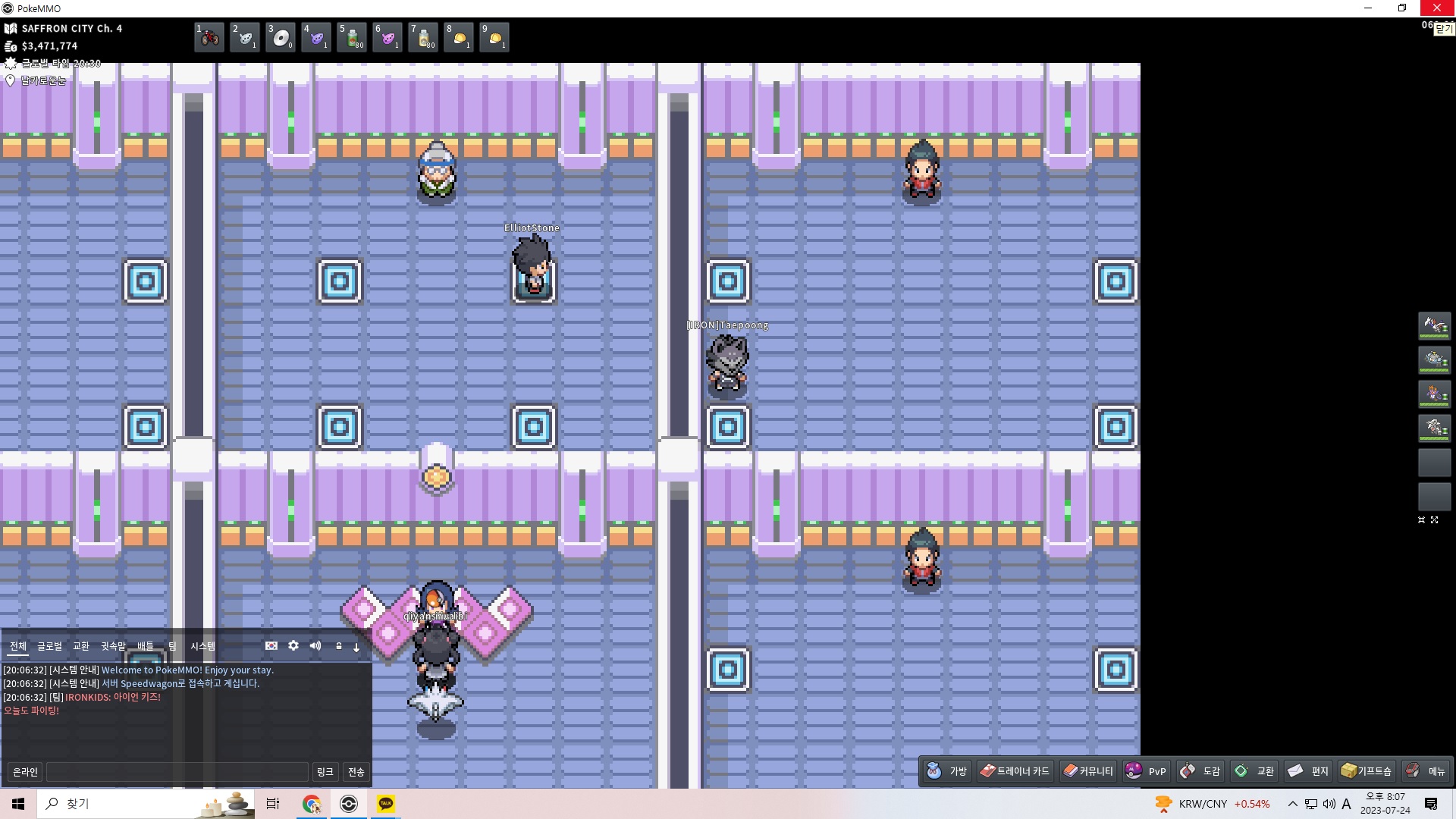The width and height of the screenshot is (1456, 819).
Task: Click the chat message input field
Action: click(177, 772)
